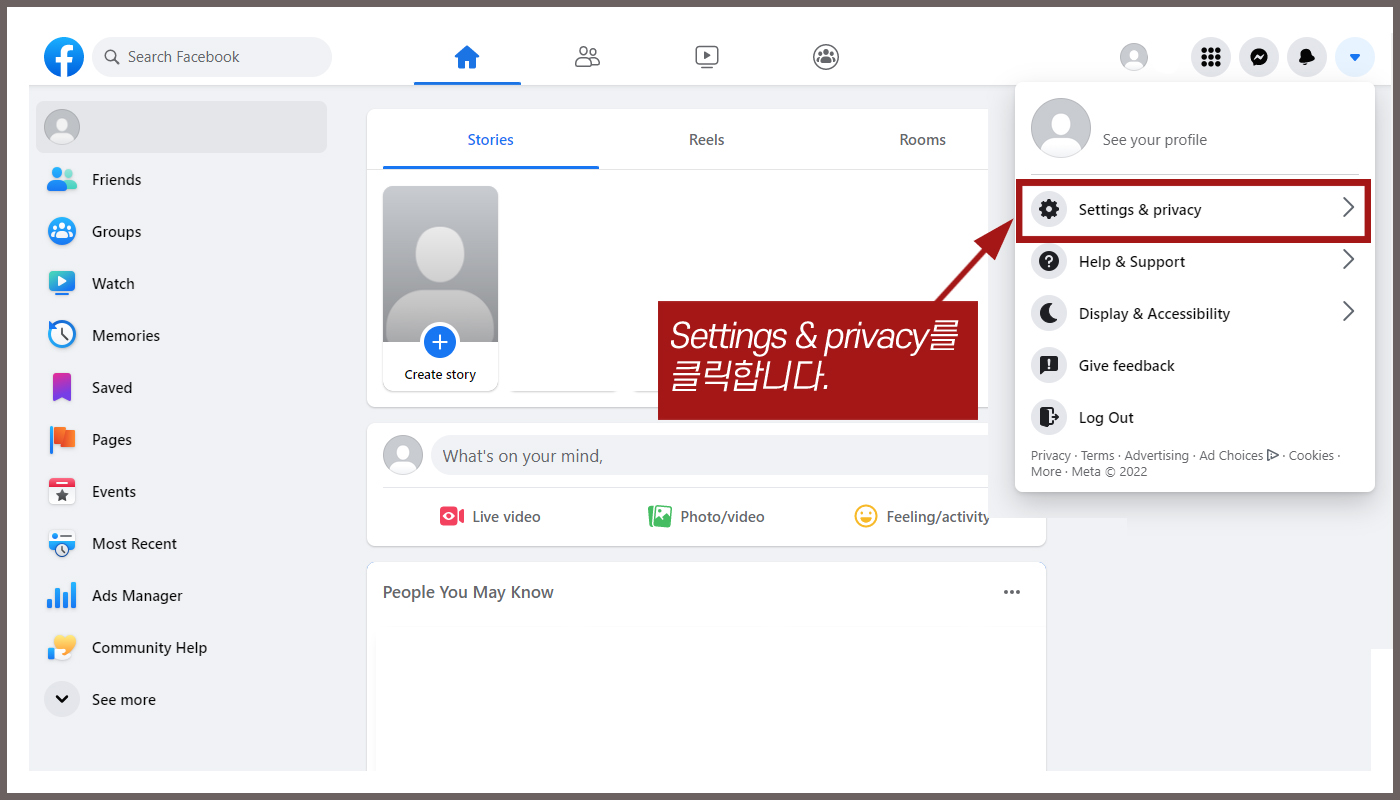Click inside the Search Facebook field

(212, 57)
